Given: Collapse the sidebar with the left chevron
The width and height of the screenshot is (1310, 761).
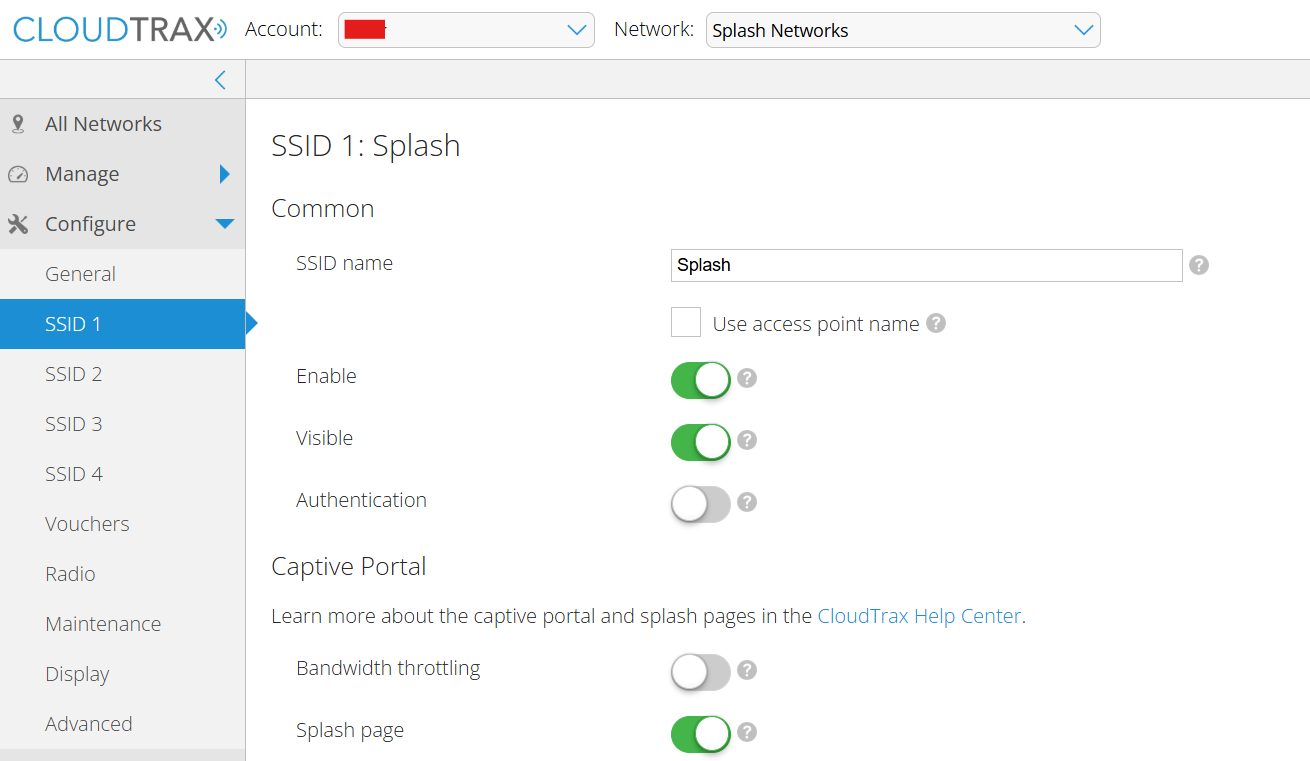Looking at the screenshot, I should coord(220,80).
